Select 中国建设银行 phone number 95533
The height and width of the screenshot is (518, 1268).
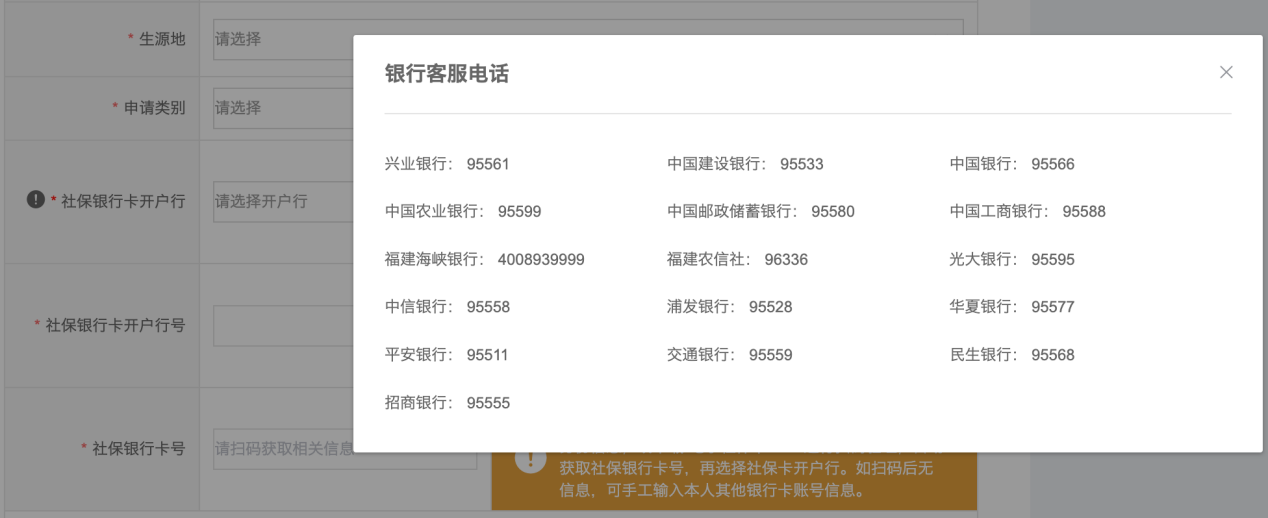(x=802, y=164)
